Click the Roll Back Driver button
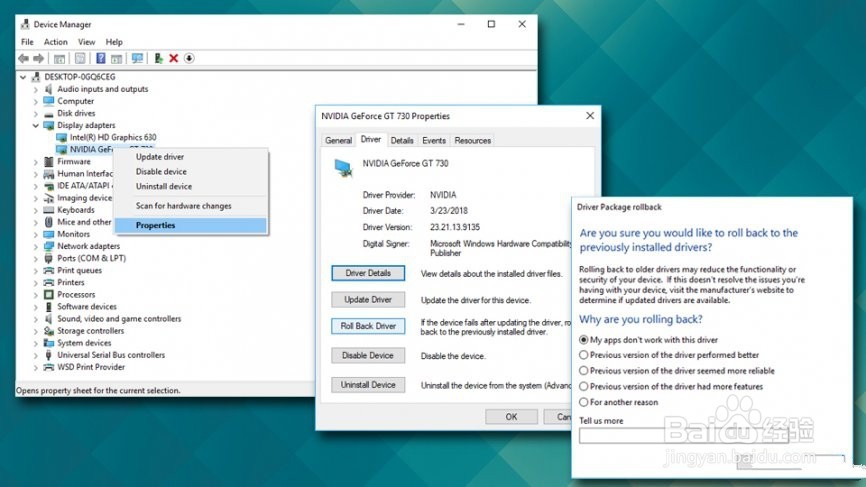 pyautogui.click(x=368, y=326)
